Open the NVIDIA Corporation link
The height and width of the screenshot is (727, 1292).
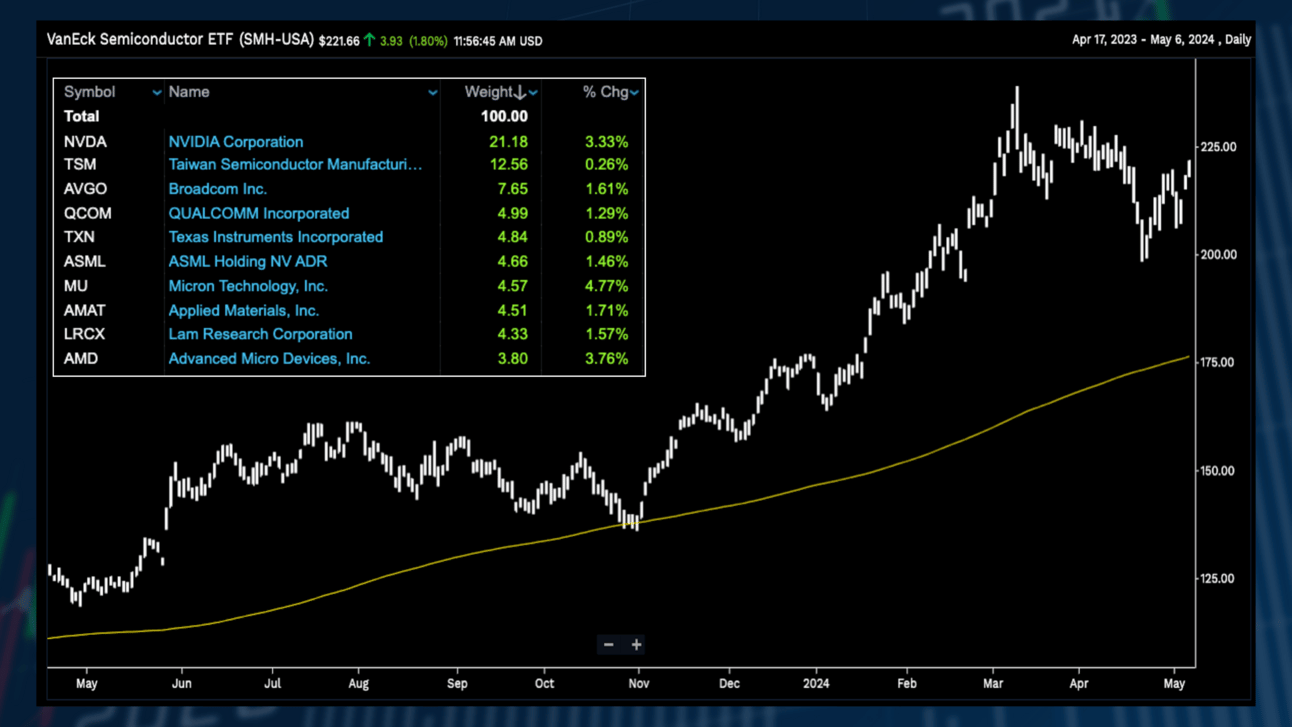tap(236, 142)
